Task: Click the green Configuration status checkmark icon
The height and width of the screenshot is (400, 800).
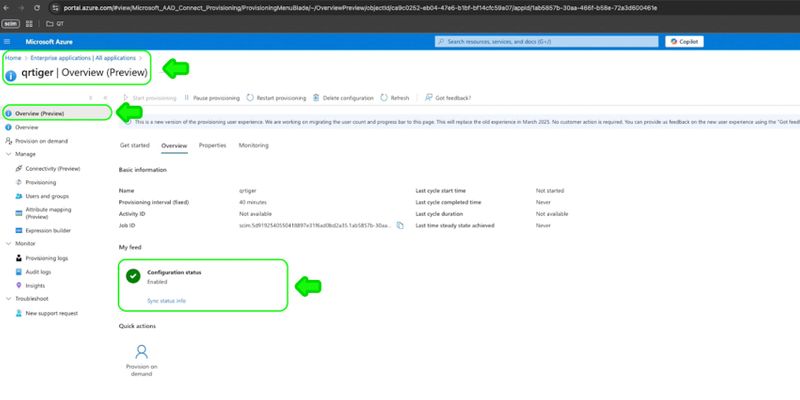Action: click(133, 276)
